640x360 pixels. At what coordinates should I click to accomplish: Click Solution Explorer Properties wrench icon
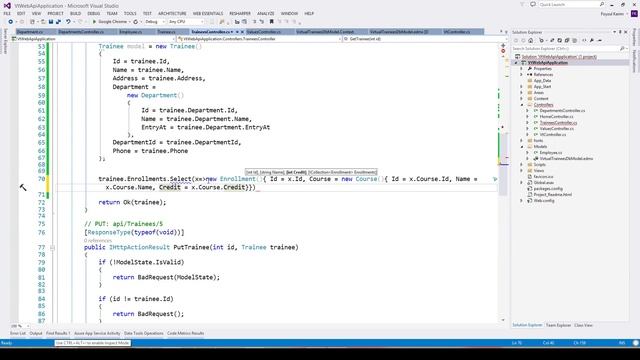[x=592, y=40]
